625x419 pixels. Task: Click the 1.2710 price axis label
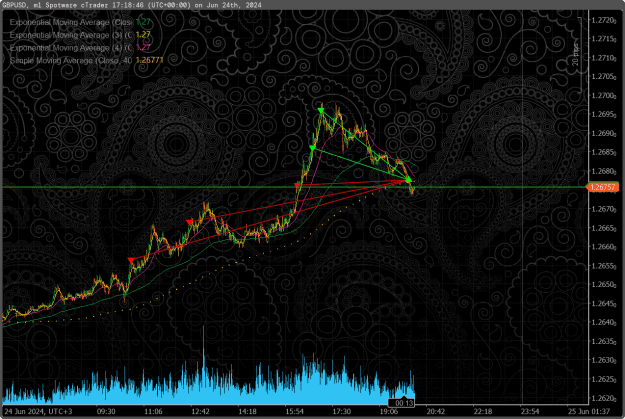click(603, 58)
